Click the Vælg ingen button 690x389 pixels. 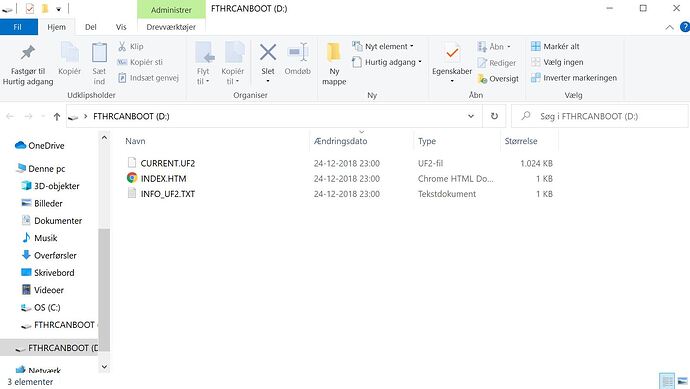557,62
